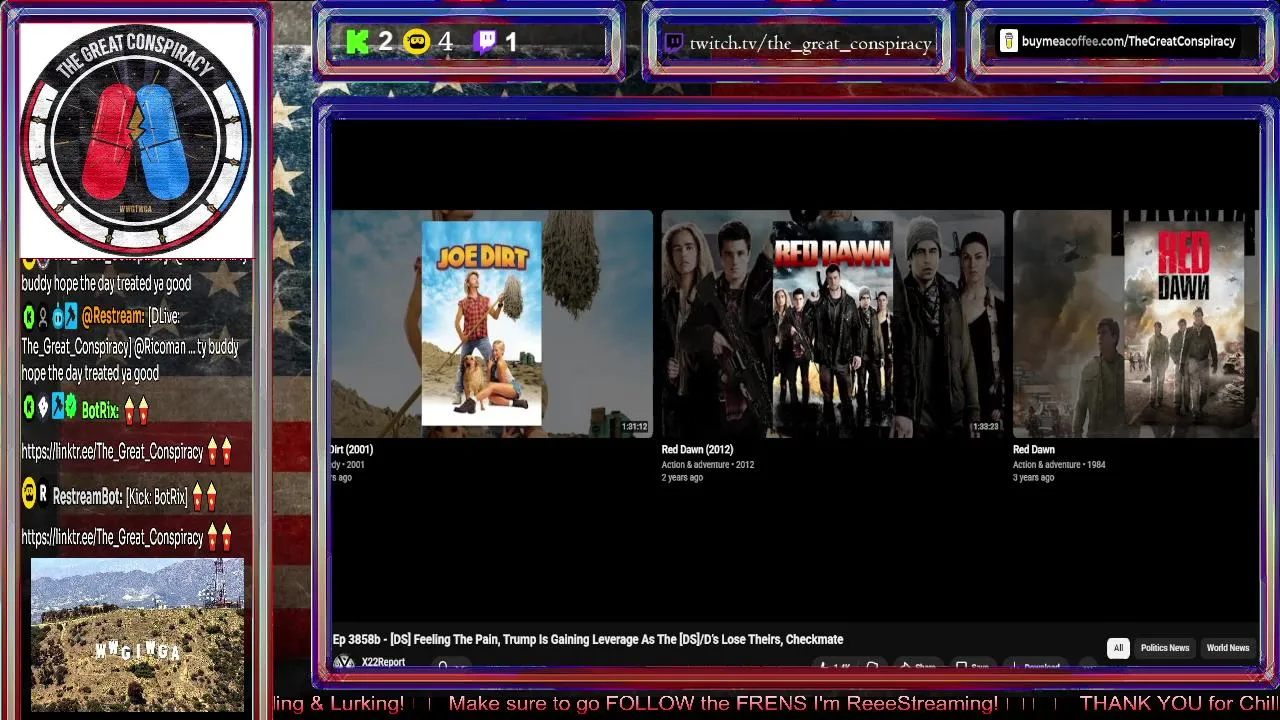Click the 'Red Dawn (2012)' title text
This screenshot has width=1280, height=720.
(697, 450)
